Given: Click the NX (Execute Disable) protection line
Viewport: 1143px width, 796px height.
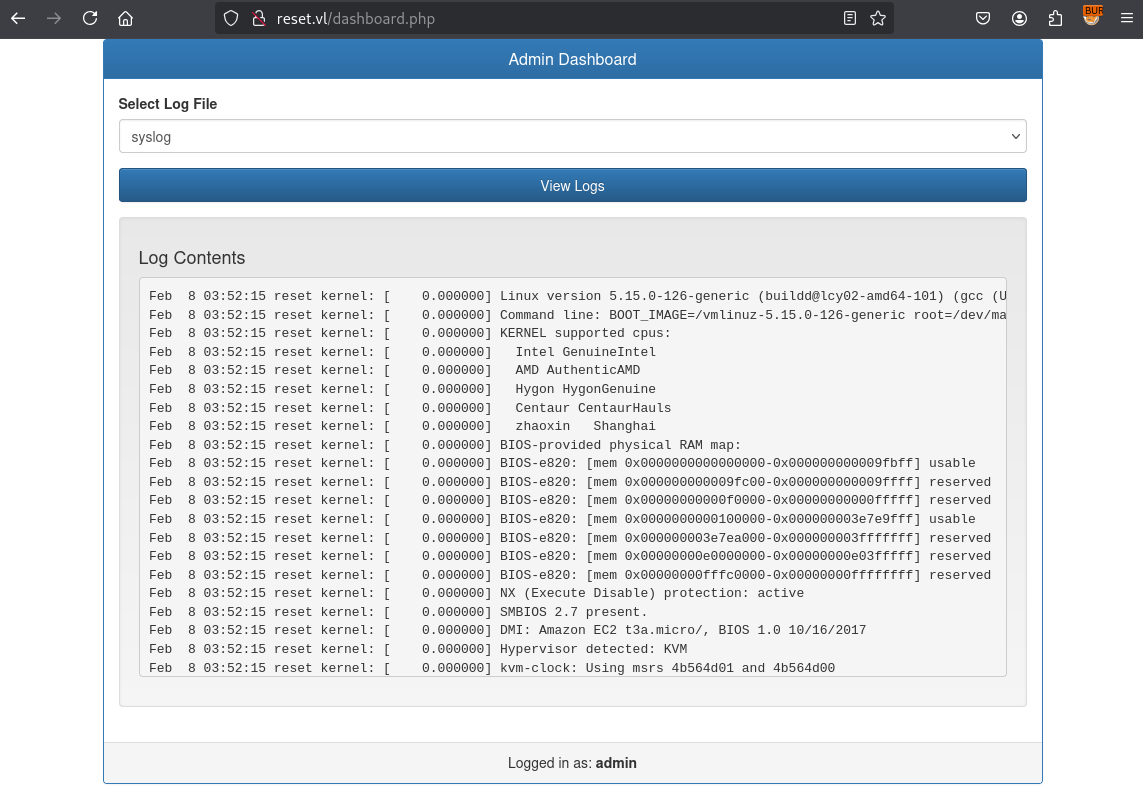Looking at the screenshot, I should (x=476, y=593).
